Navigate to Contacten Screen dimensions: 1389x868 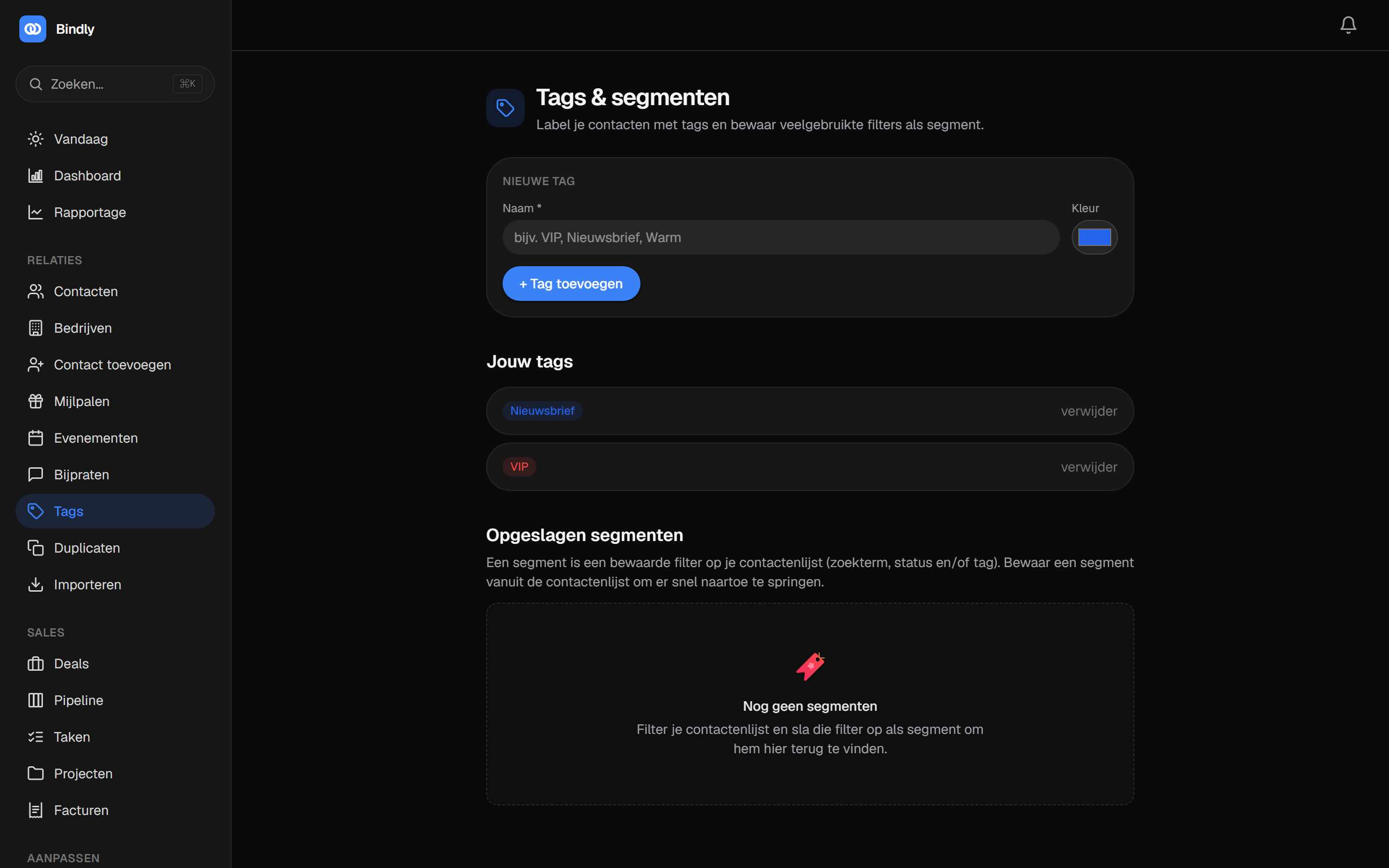click(115, 292)
